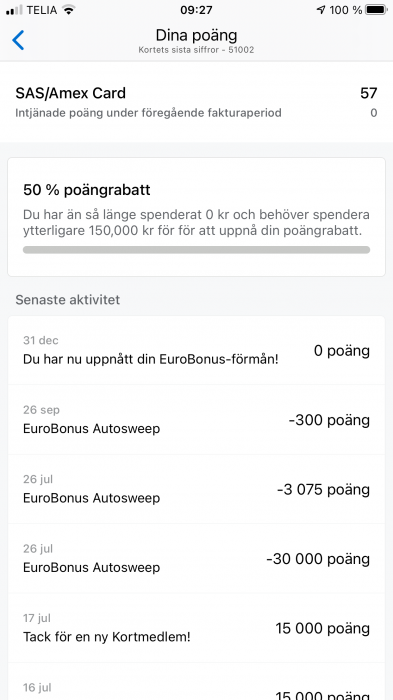
Task: Tap the location arrow status icon
Action: (321, 10)
